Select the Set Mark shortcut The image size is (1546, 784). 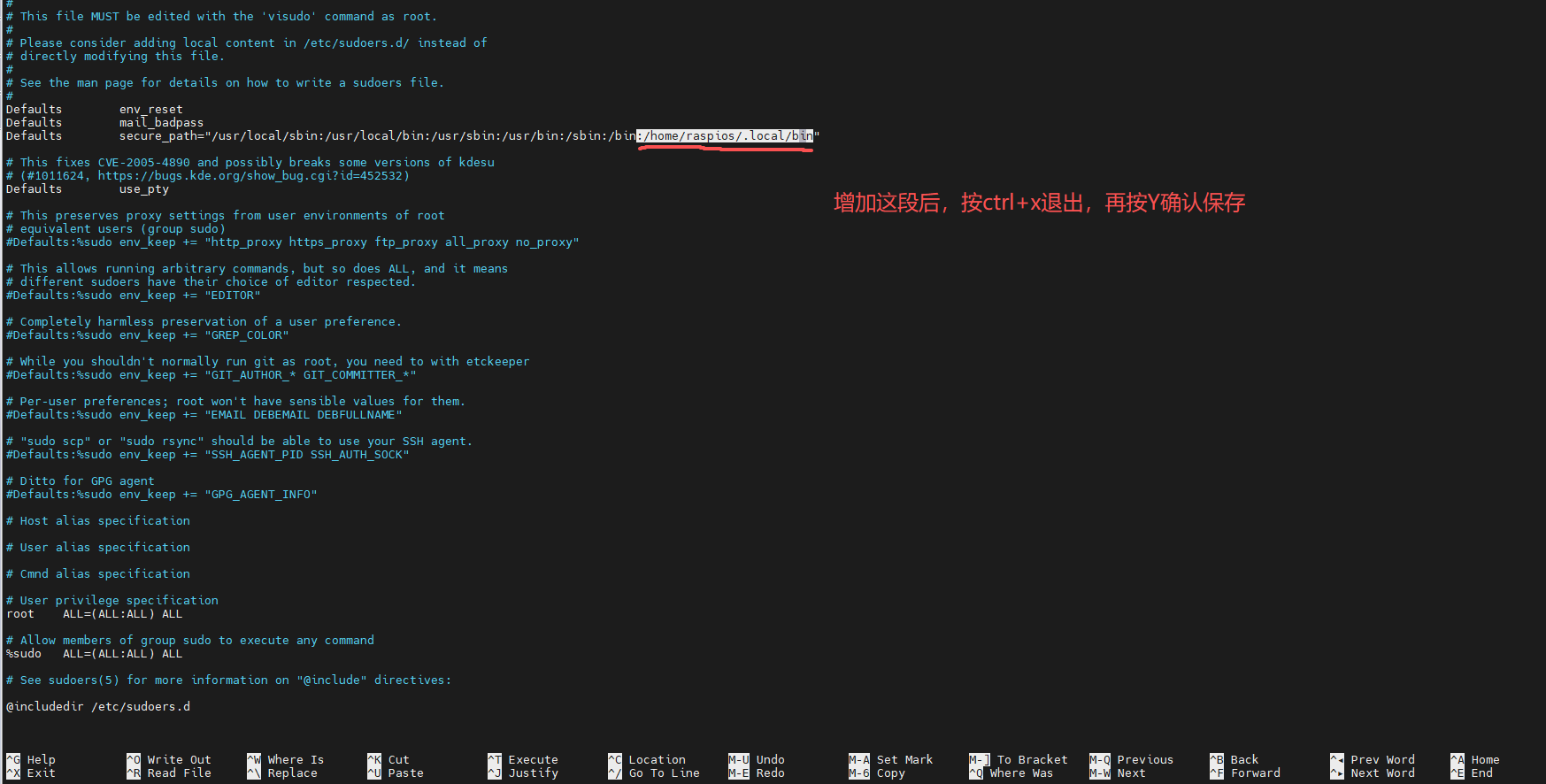pyautogui.click(x=904, y=759)
